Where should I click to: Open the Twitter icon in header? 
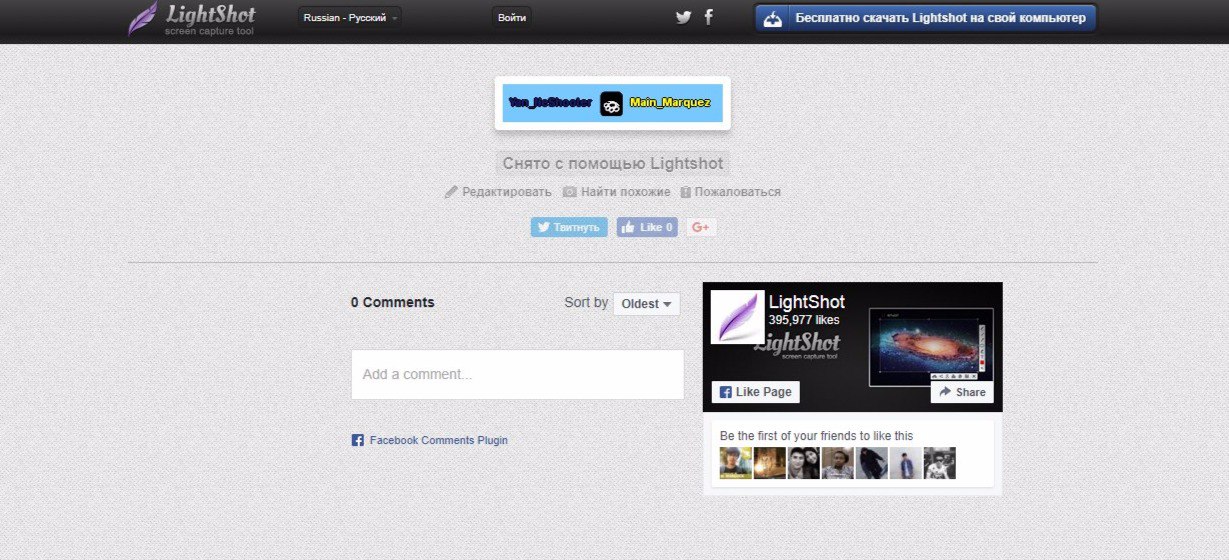click(684, 17)
